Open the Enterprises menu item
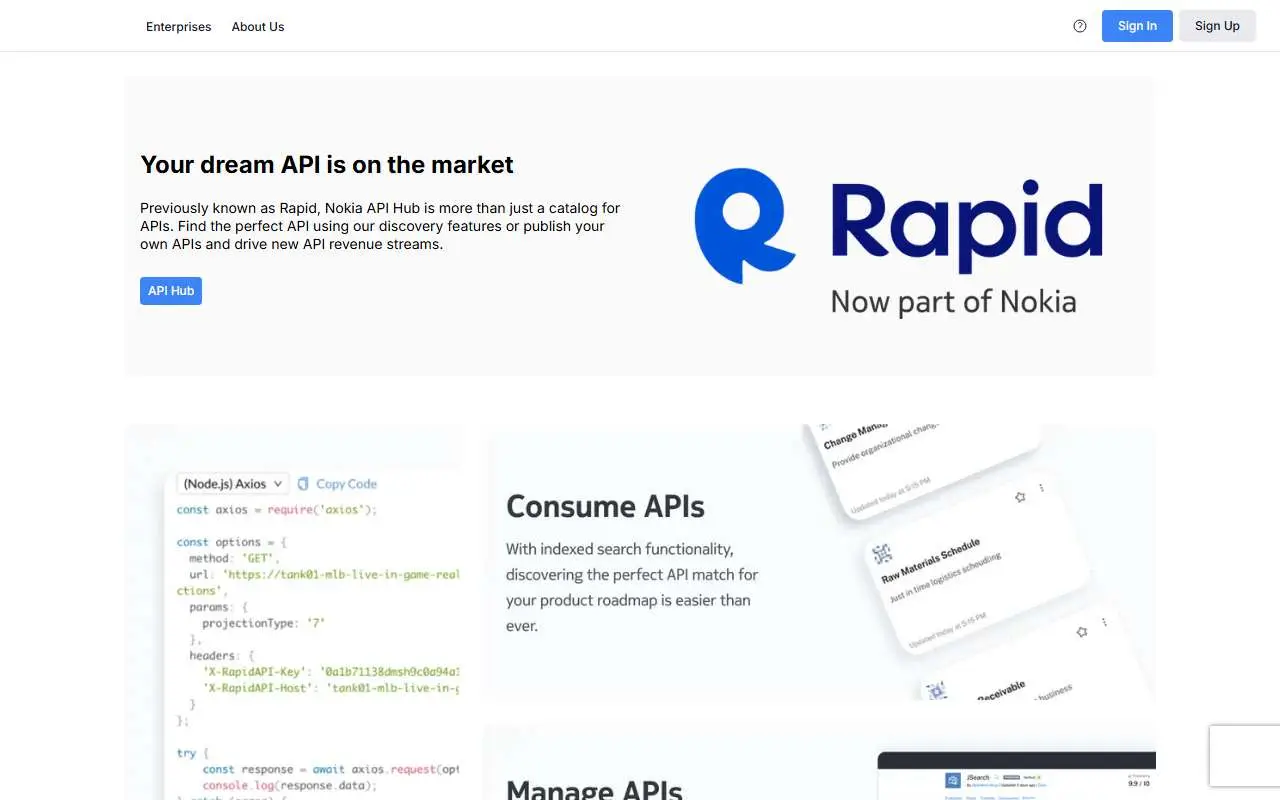This screenshot has height=800, width=1280. tap(178, 27)
